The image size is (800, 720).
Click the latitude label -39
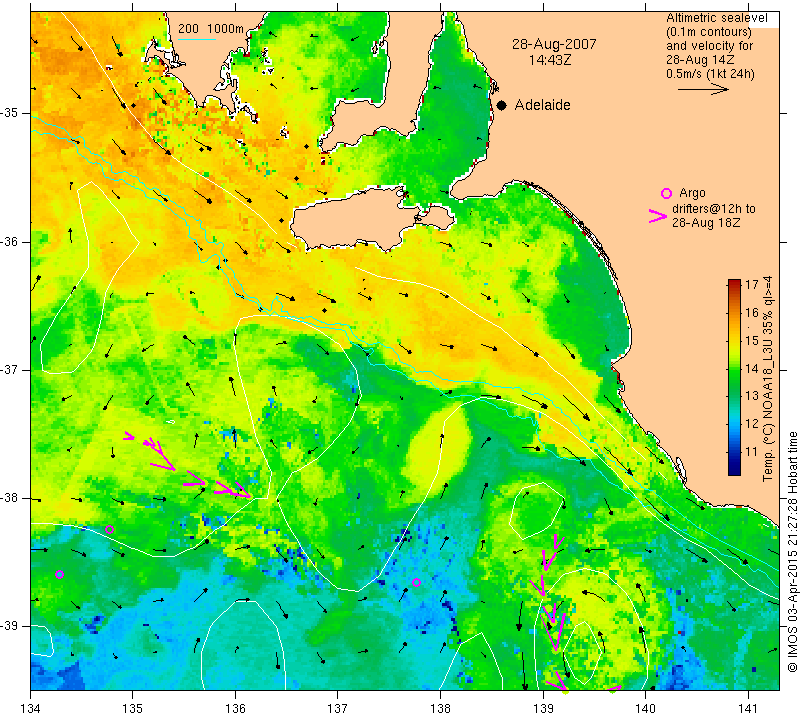[10, 626]
